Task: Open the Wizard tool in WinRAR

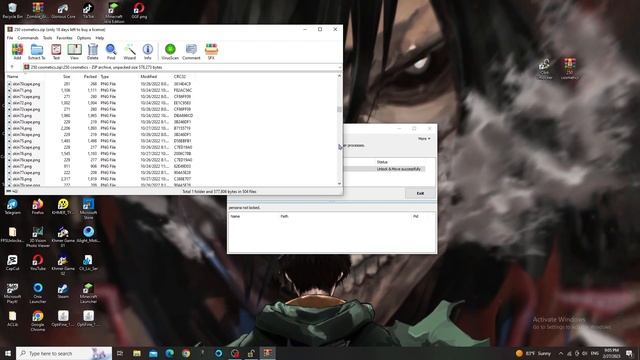Action: pos(129,52)
